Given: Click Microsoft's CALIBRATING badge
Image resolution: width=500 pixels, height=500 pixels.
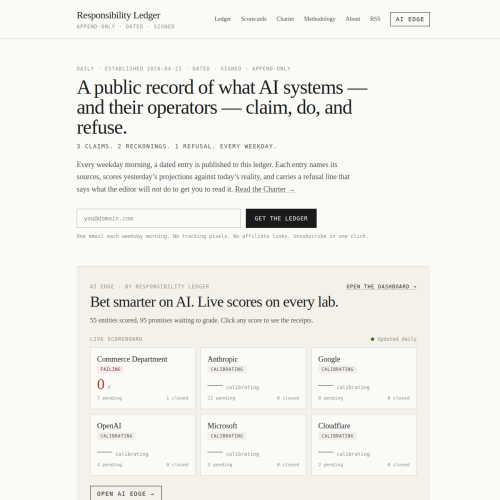Looking at the screenshot, I should pos(227,436).
